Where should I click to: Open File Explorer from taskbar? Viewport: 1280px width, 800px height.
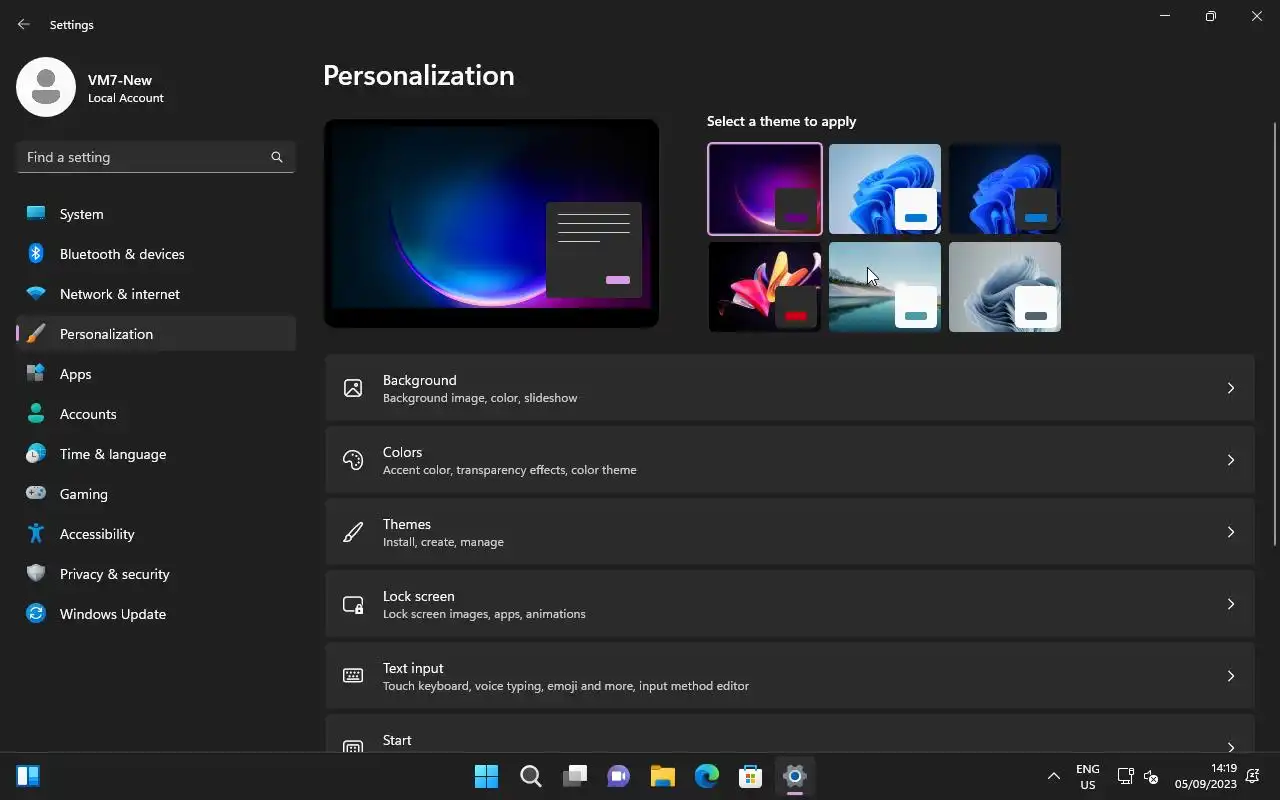pos(662,776)
